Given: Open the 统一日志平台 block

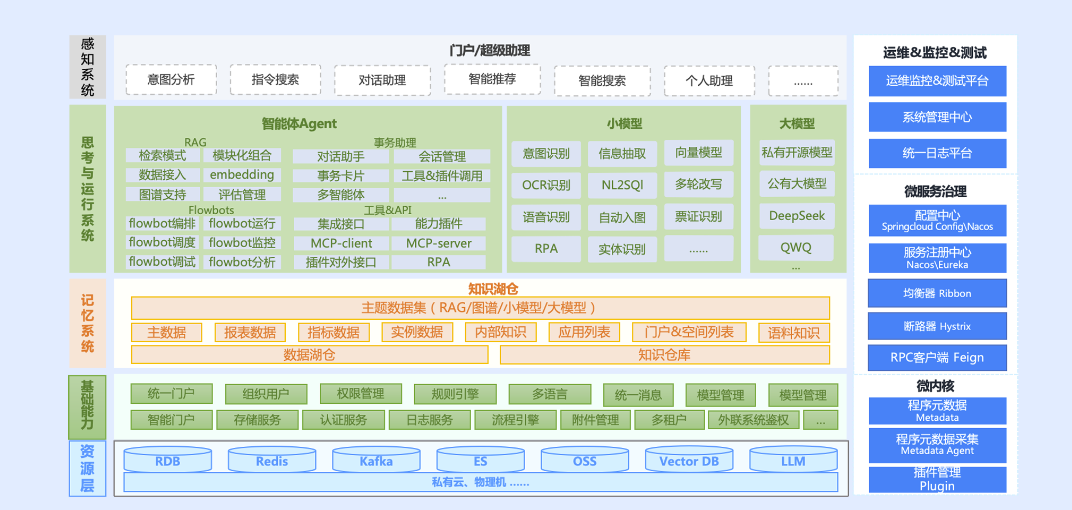Looking at the screenshot, I should (937, 153).
